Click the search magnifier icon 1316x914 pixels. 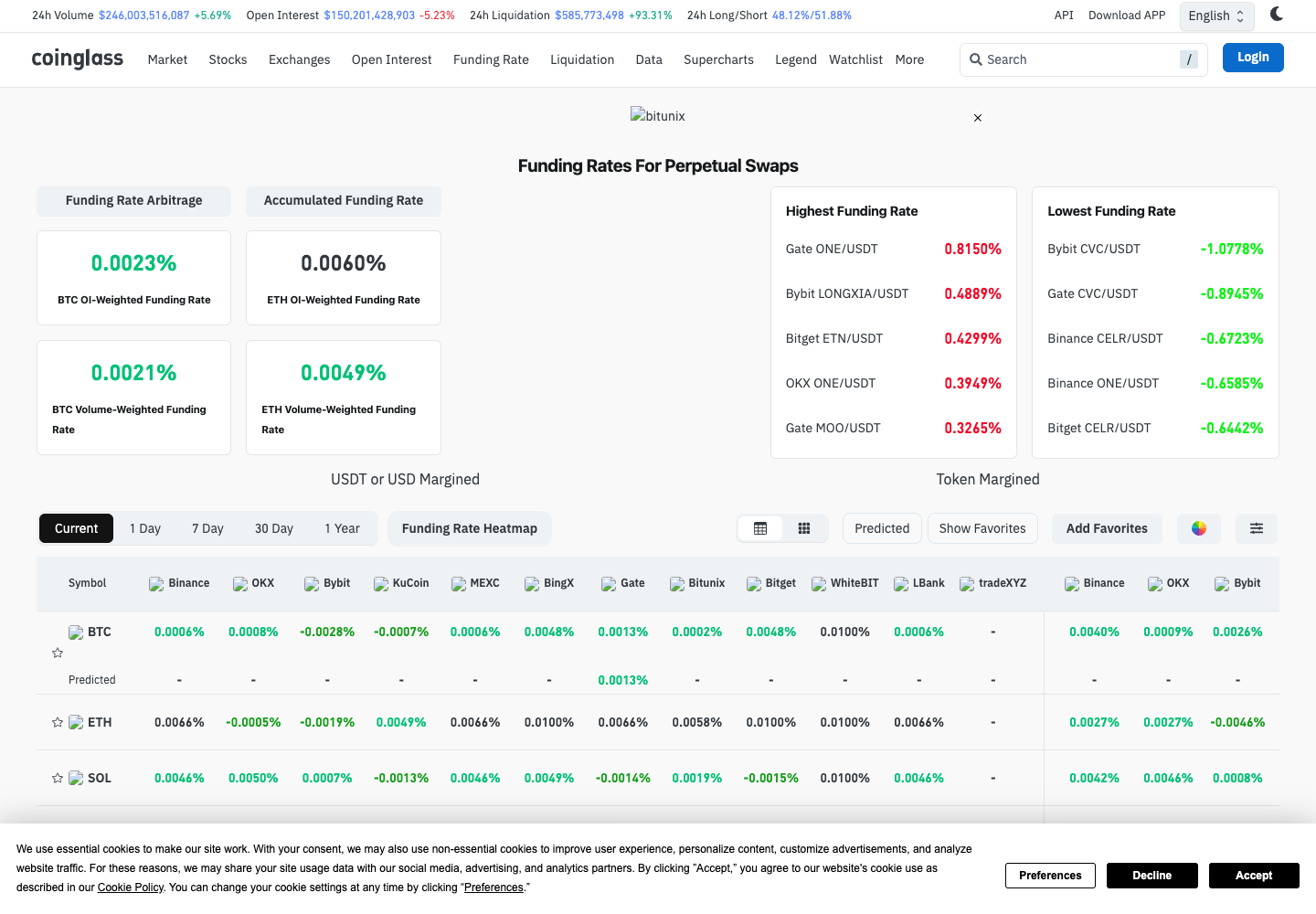click(976, 59)
